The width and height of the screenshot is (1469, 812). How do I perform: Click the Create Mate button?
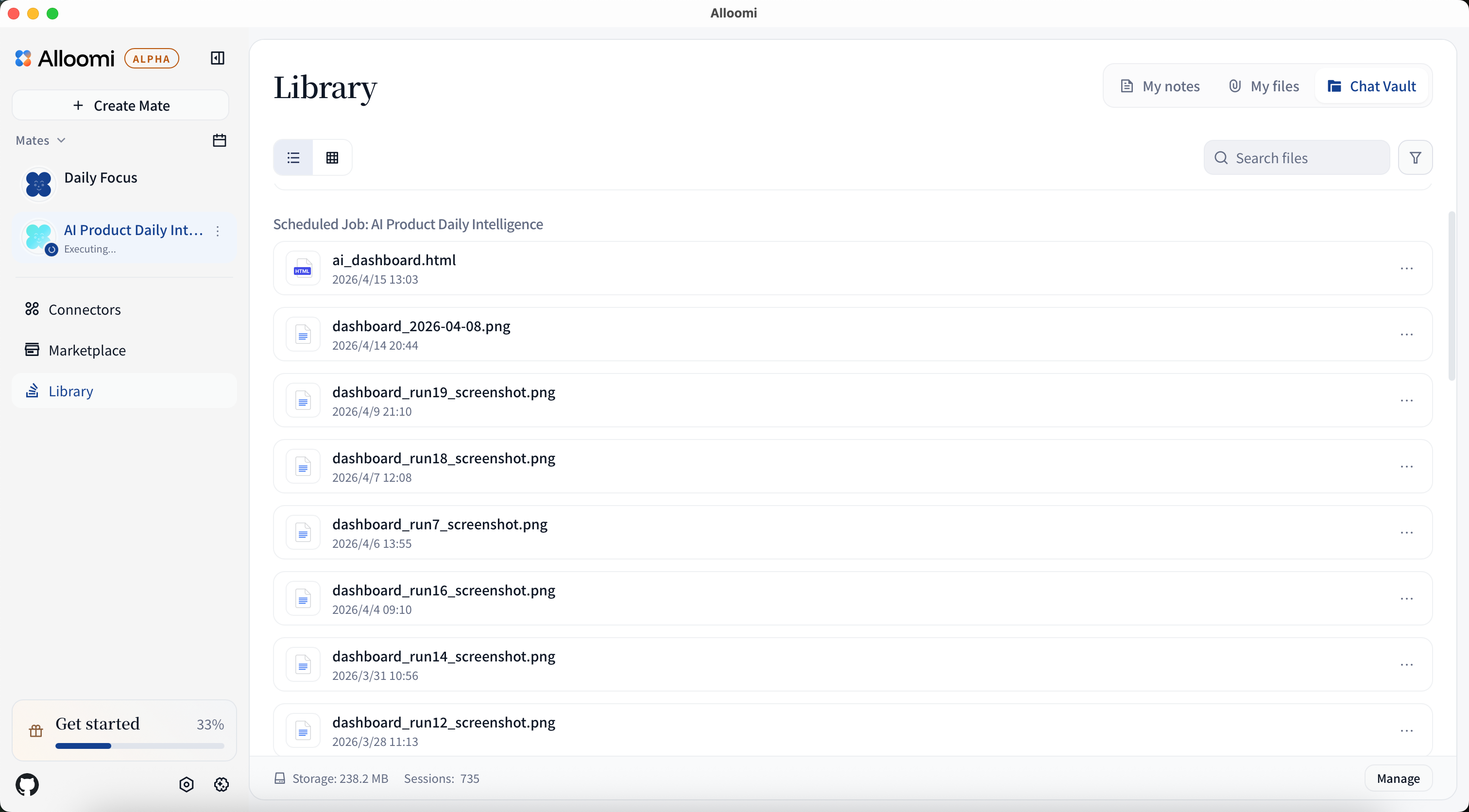tap(120, 105)
